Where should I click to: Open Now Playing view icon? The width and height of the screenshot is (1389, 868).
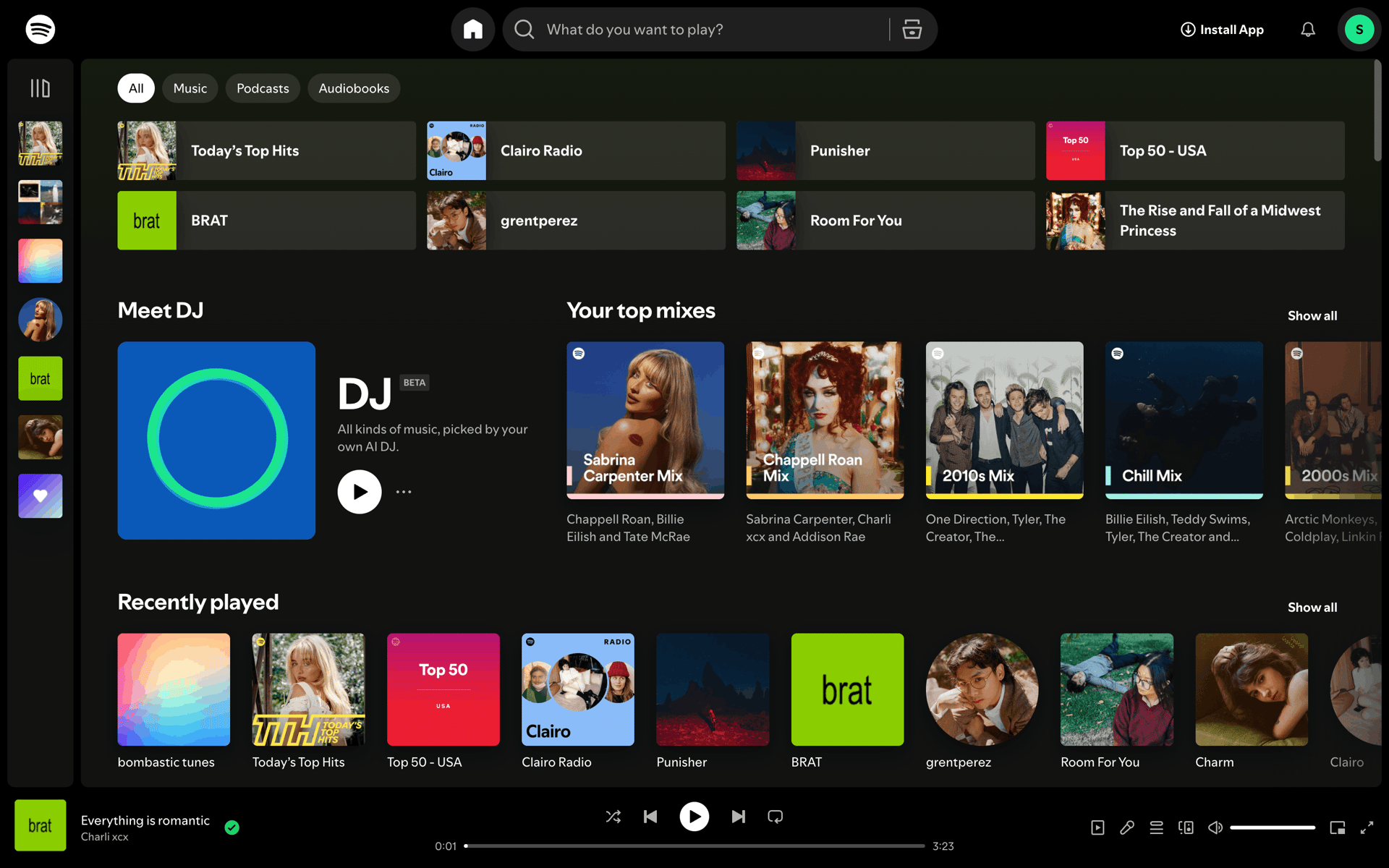point(1097,827)
